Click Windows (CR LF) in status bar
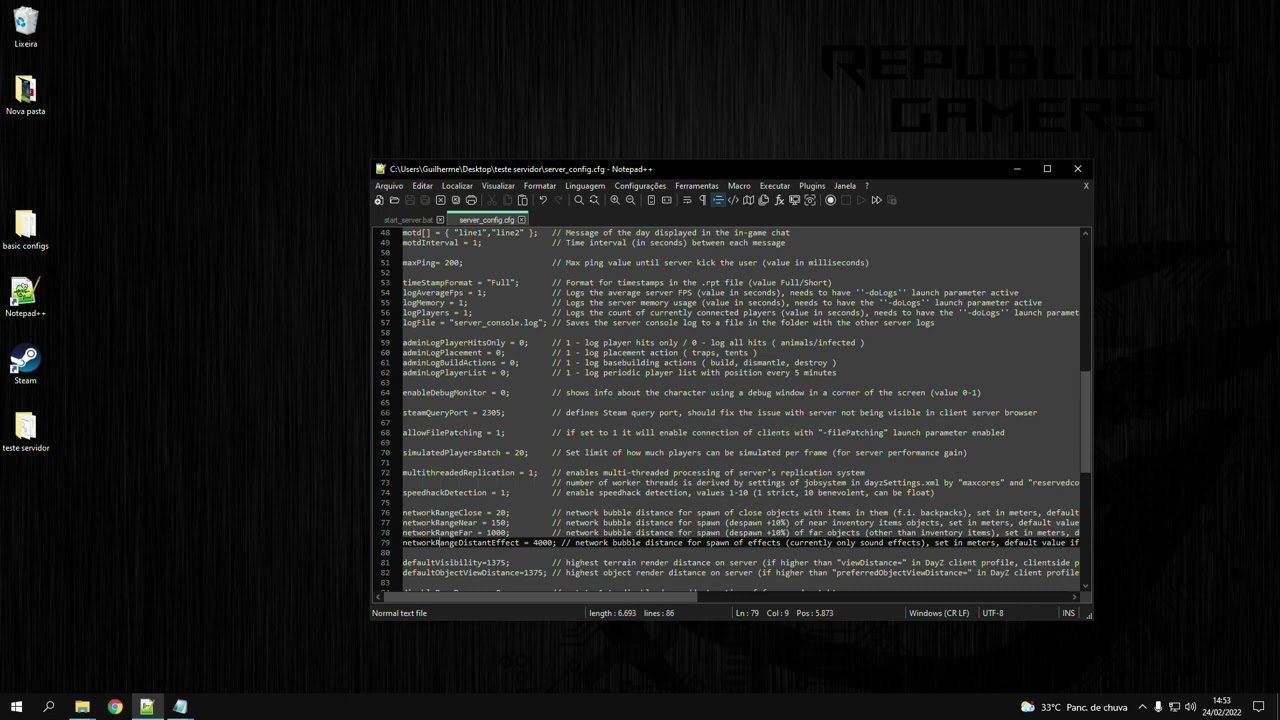The height and width of the screenshot is (720, 1280). [939, 613]
